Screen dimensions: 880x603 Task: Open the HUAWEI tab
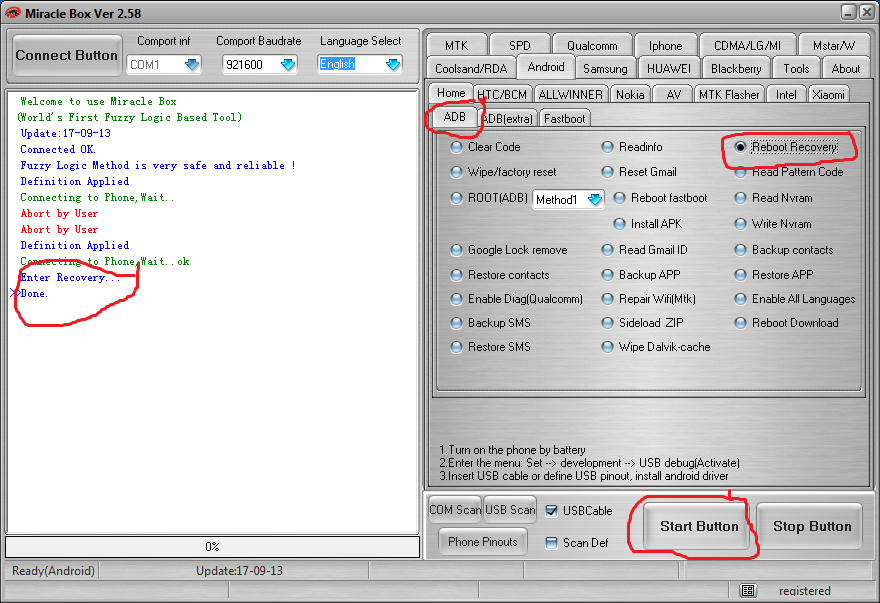(668, 68)
